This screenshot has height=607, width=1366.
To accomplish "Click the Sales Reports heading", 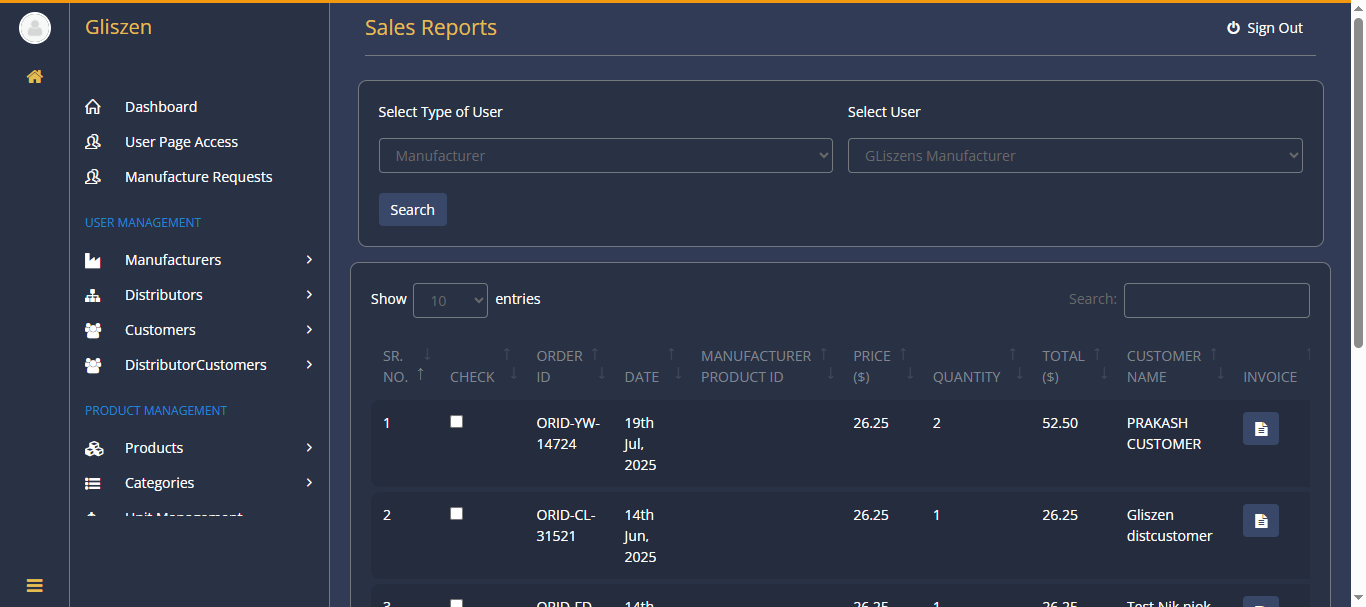I will click(x=431, y=28).
